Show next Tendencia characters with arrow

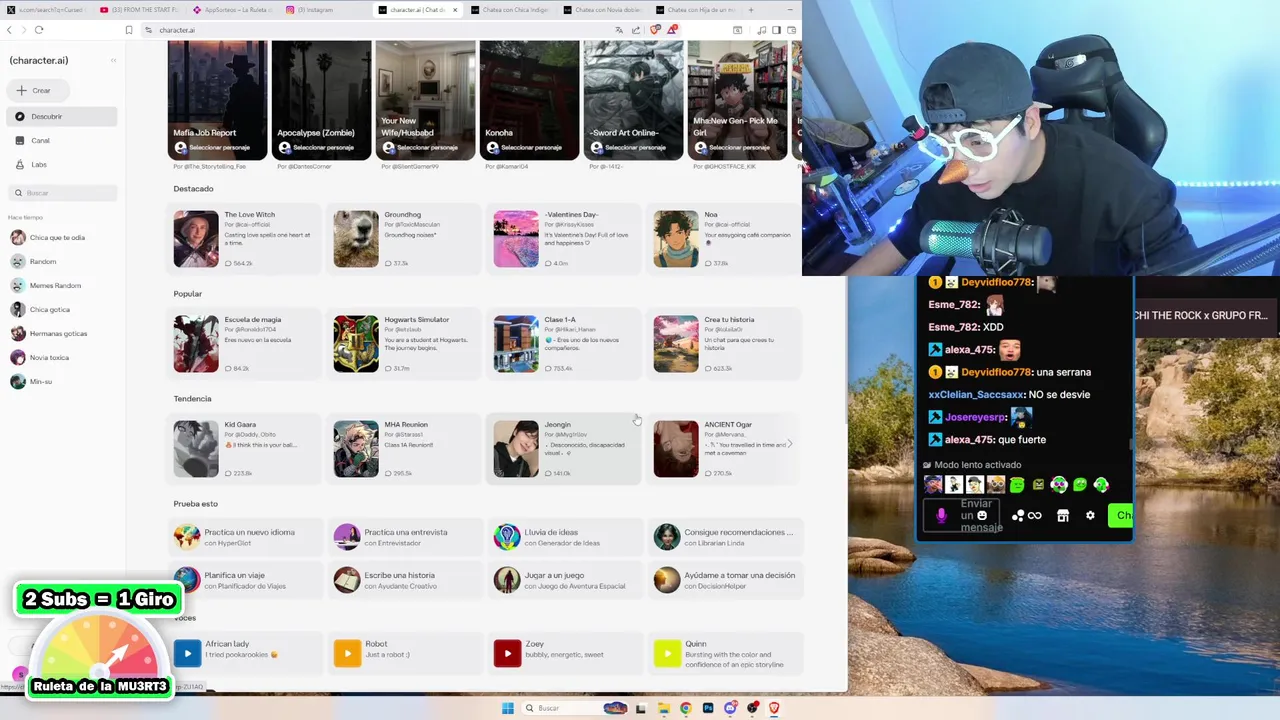tap(790, 444)
